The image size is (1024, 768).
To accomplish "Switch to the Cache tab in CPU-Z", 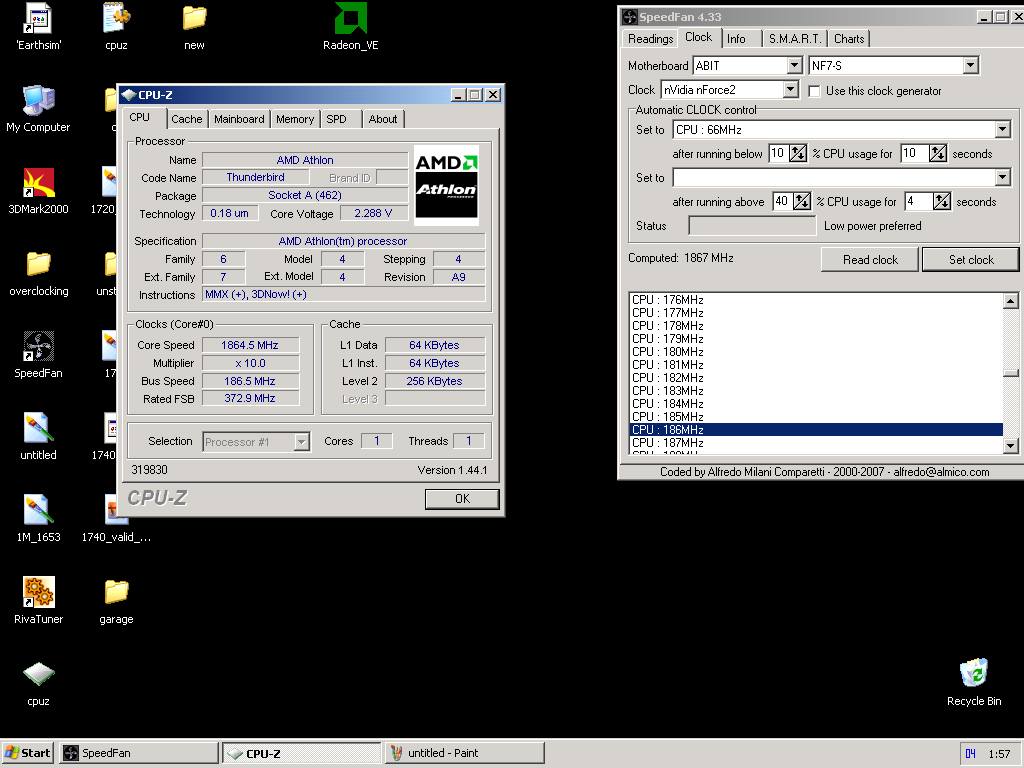I will (x=186, y=119).
